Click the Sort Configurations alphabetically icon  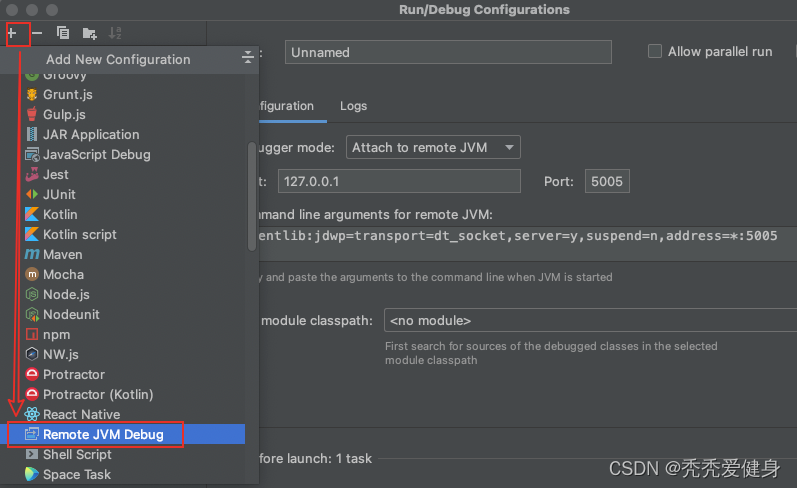(x=114, y=33)
